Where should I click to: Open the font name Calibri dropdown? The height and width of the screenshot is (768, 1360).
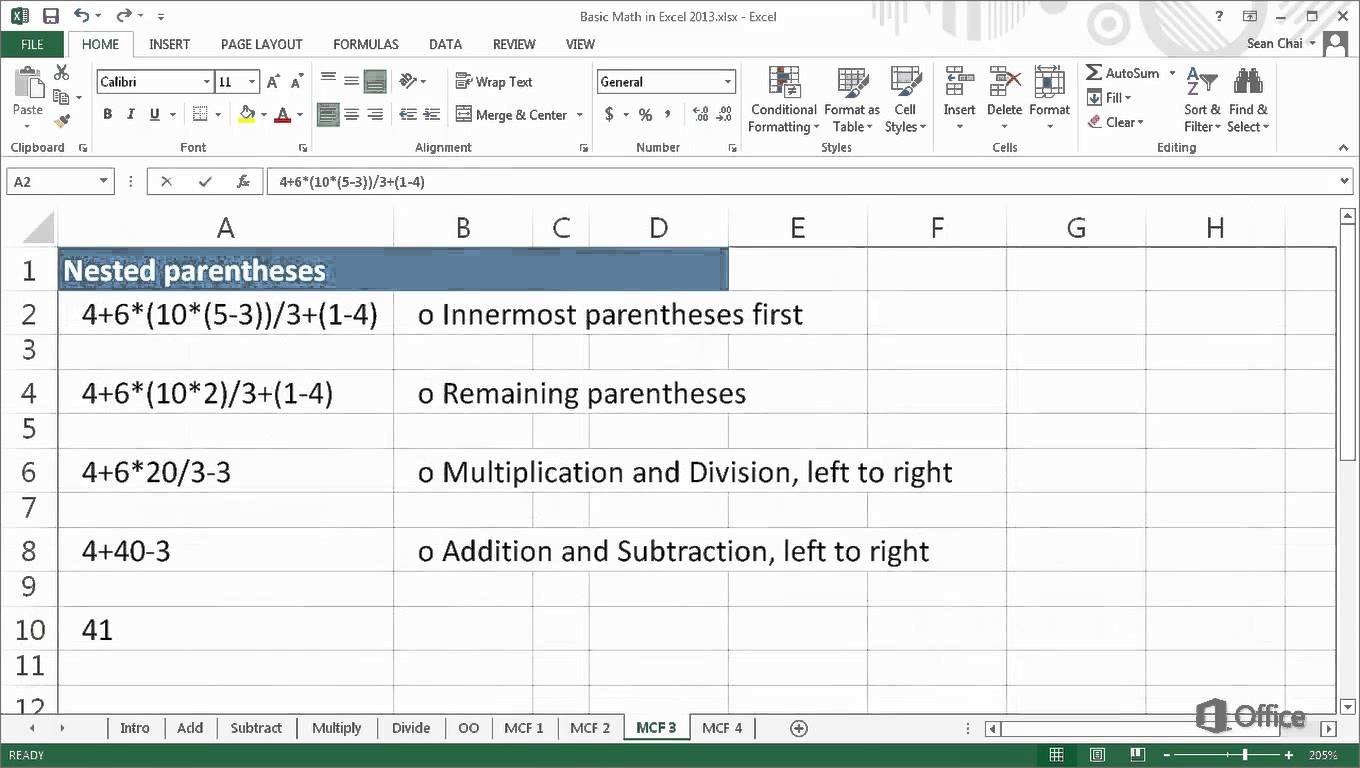[207, 82]
